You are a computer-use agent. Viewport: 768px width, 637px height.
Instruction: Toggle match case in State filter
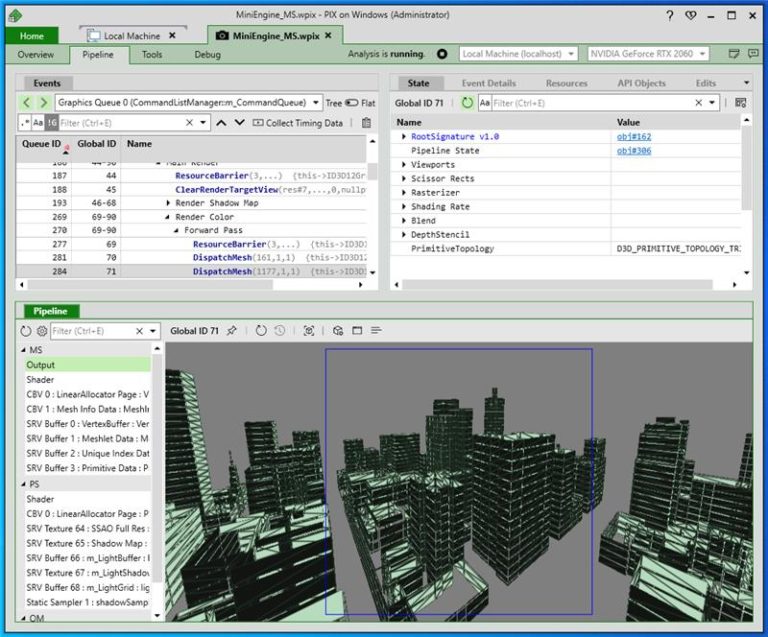tap(484, 103)
